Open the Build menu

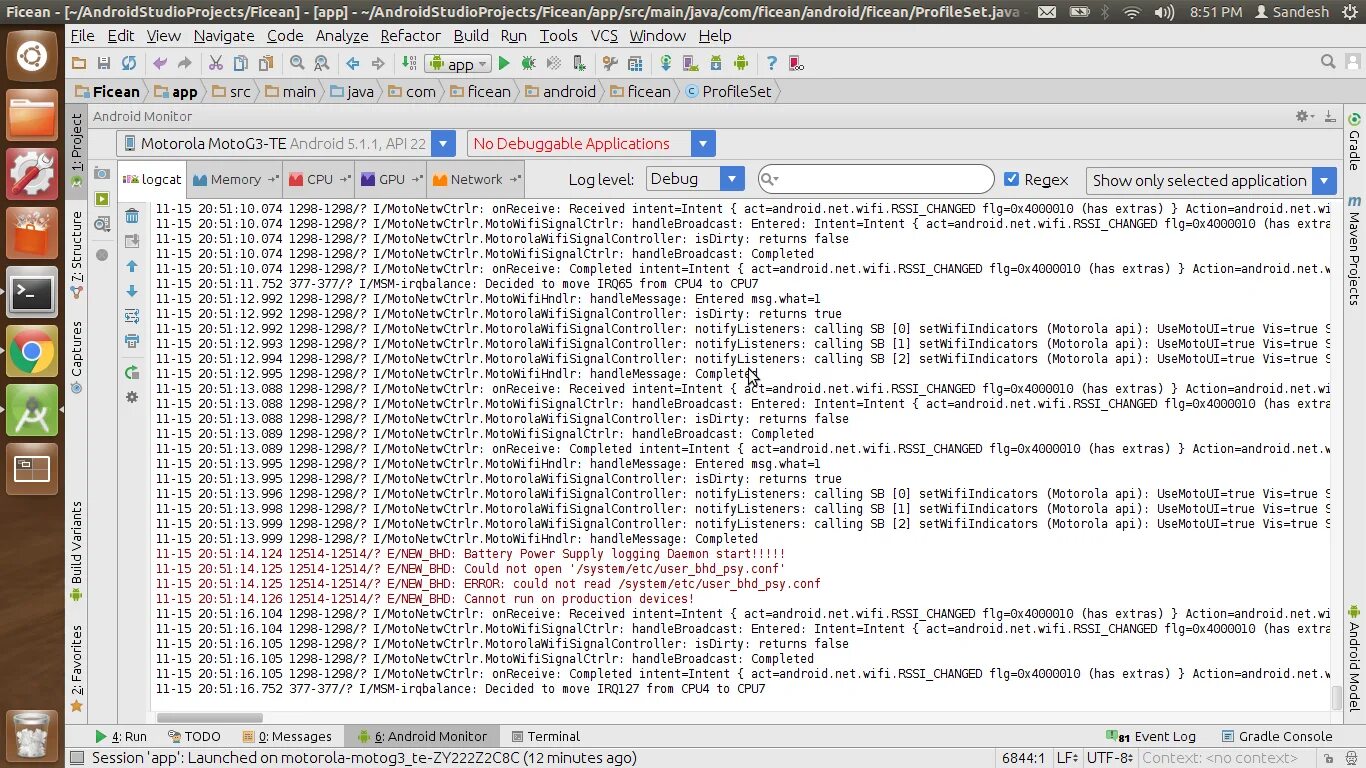(471, 35)
